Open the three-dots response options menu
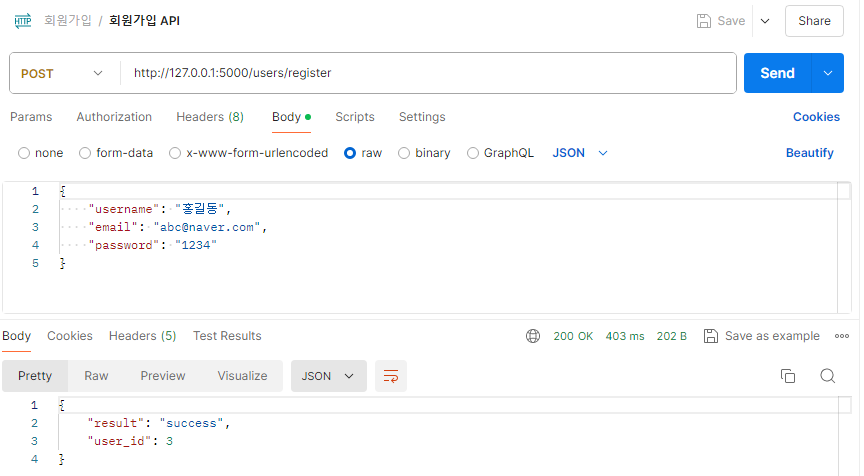The image size is (864, 476). tap(842, 336)
